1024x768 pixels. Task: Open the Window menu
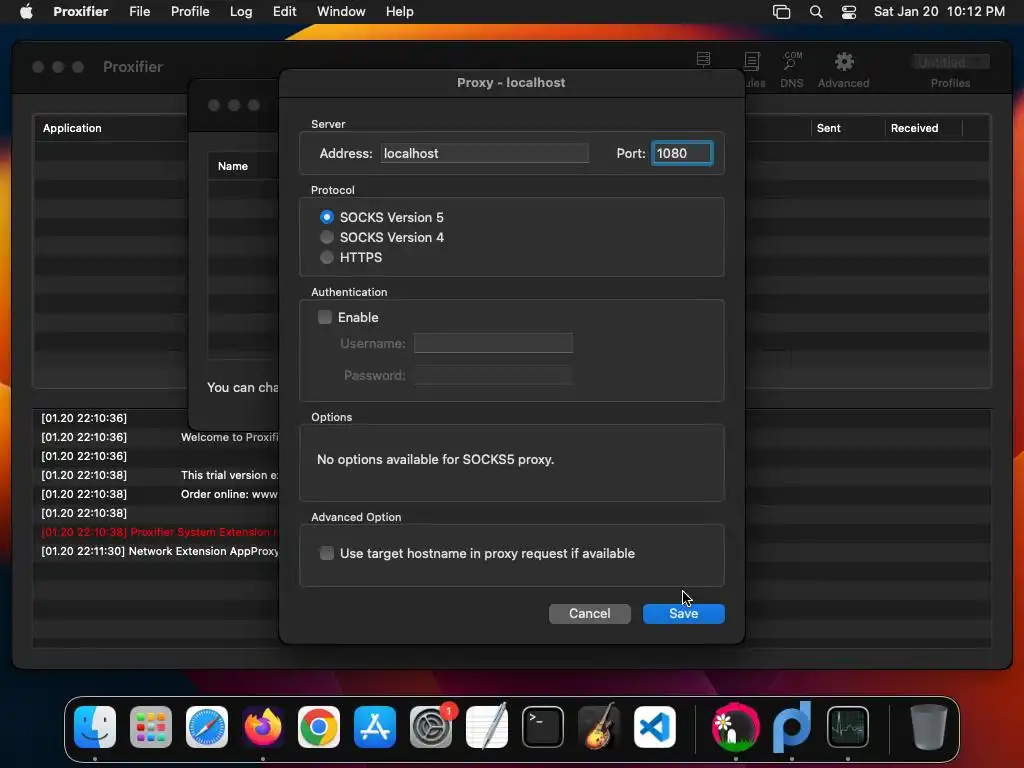[341, 12]
